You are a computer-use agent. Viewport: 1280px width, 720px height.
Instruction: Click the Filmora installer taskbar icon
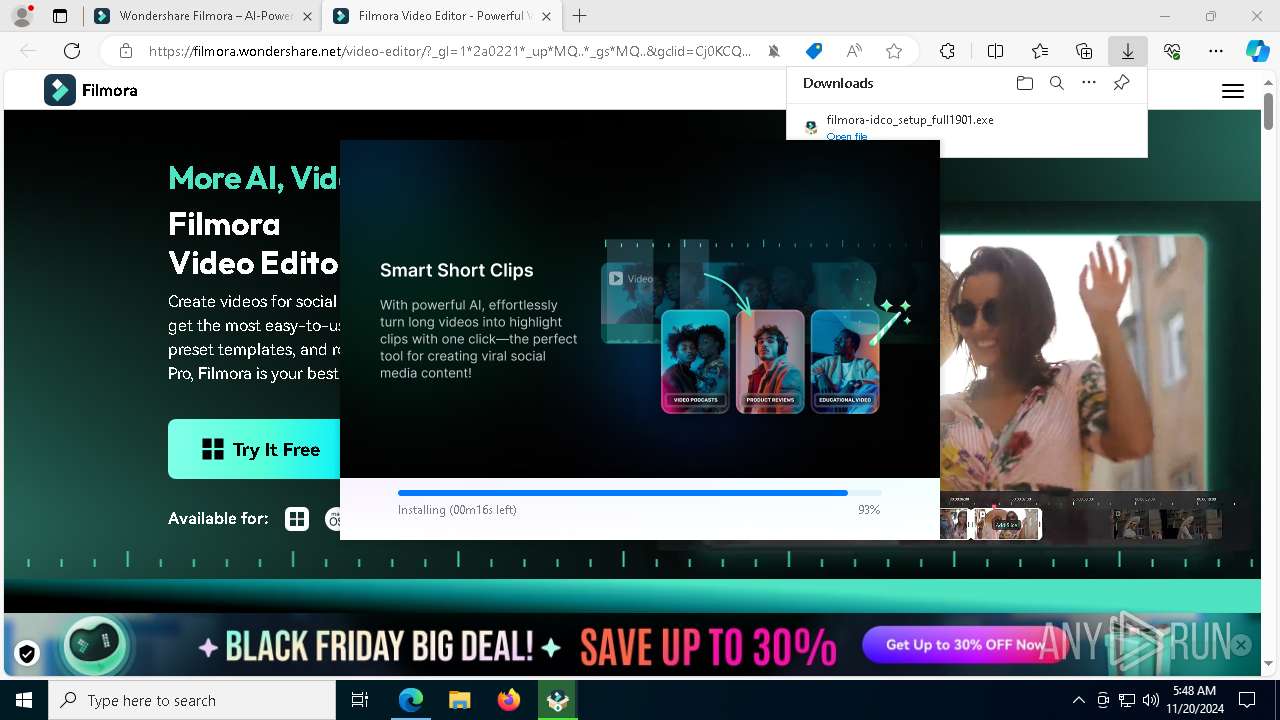(556, 700)
